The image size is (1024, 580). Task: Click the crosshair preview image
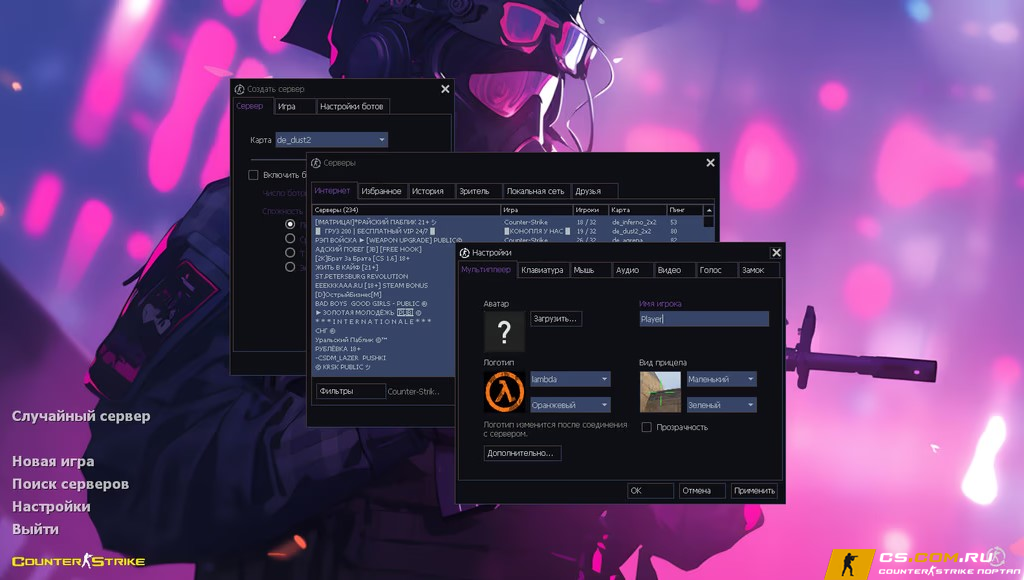coord(660,391)
